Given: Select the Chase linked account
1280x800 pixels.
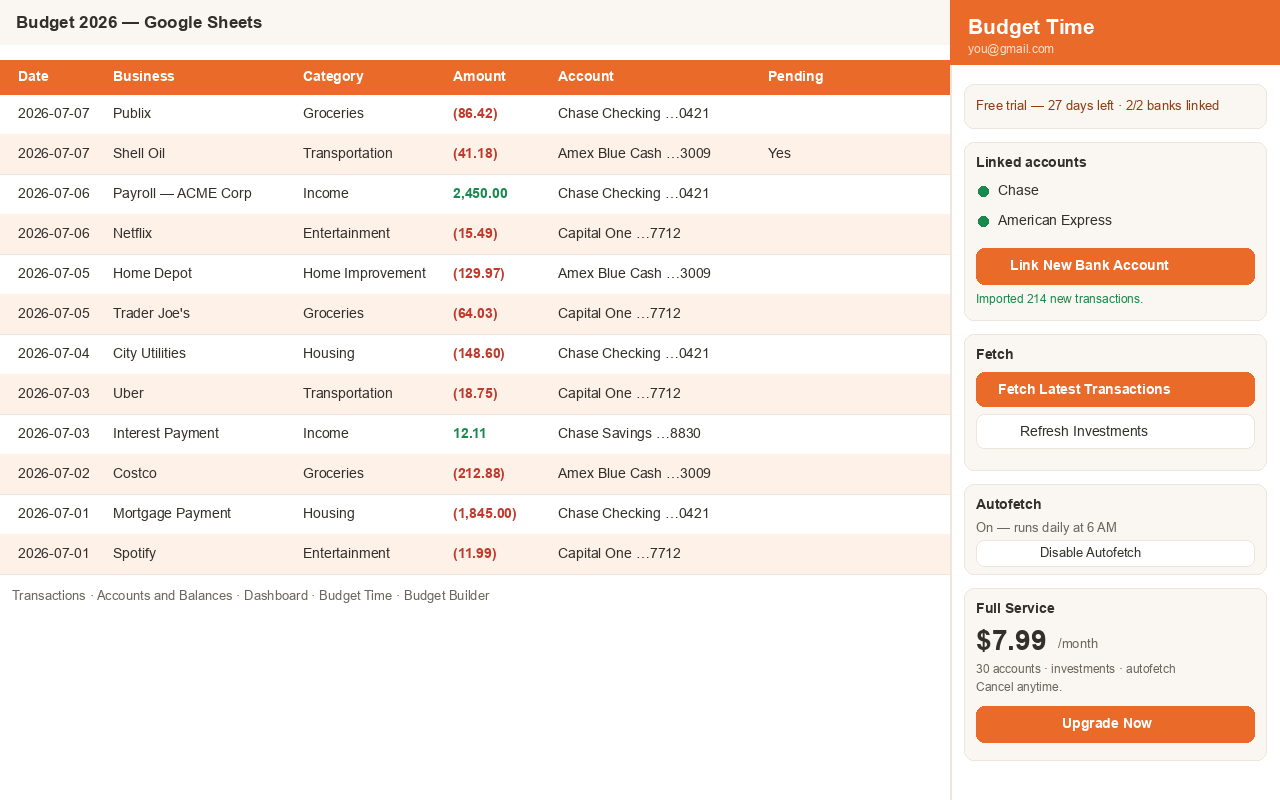Looking at the screenshot, I should click(1018, 191).
